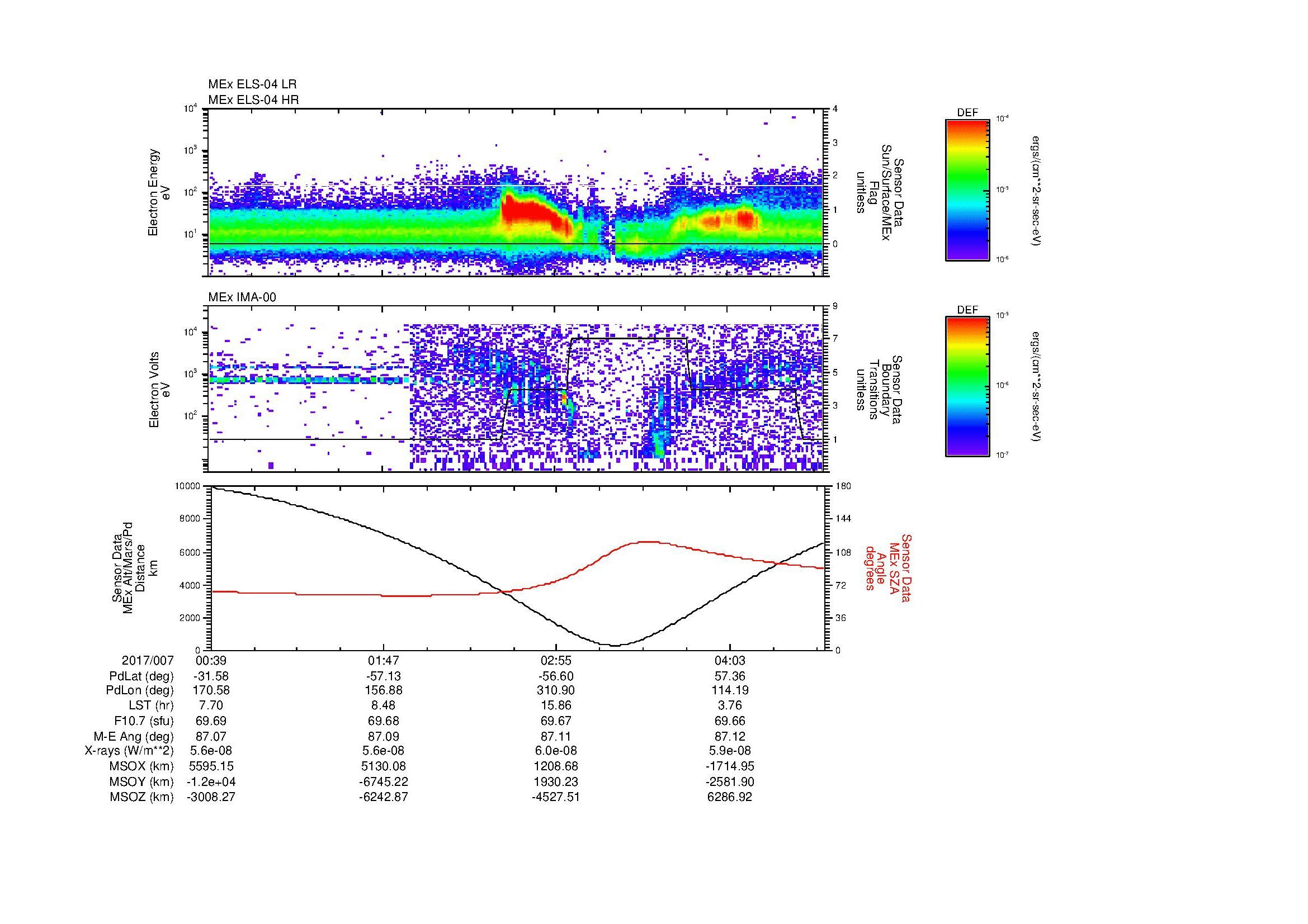Click the date label '2017/007'
The height and width of the screenshot is (924, 1308).
[148, 661]
